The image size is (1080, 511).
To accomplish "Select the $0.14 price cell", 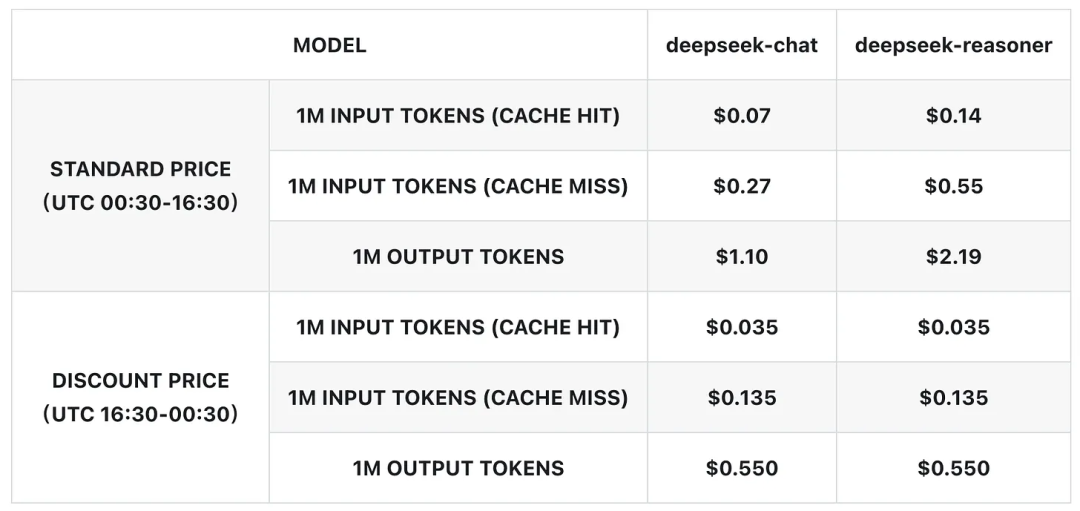I will (x=953, y=116).
